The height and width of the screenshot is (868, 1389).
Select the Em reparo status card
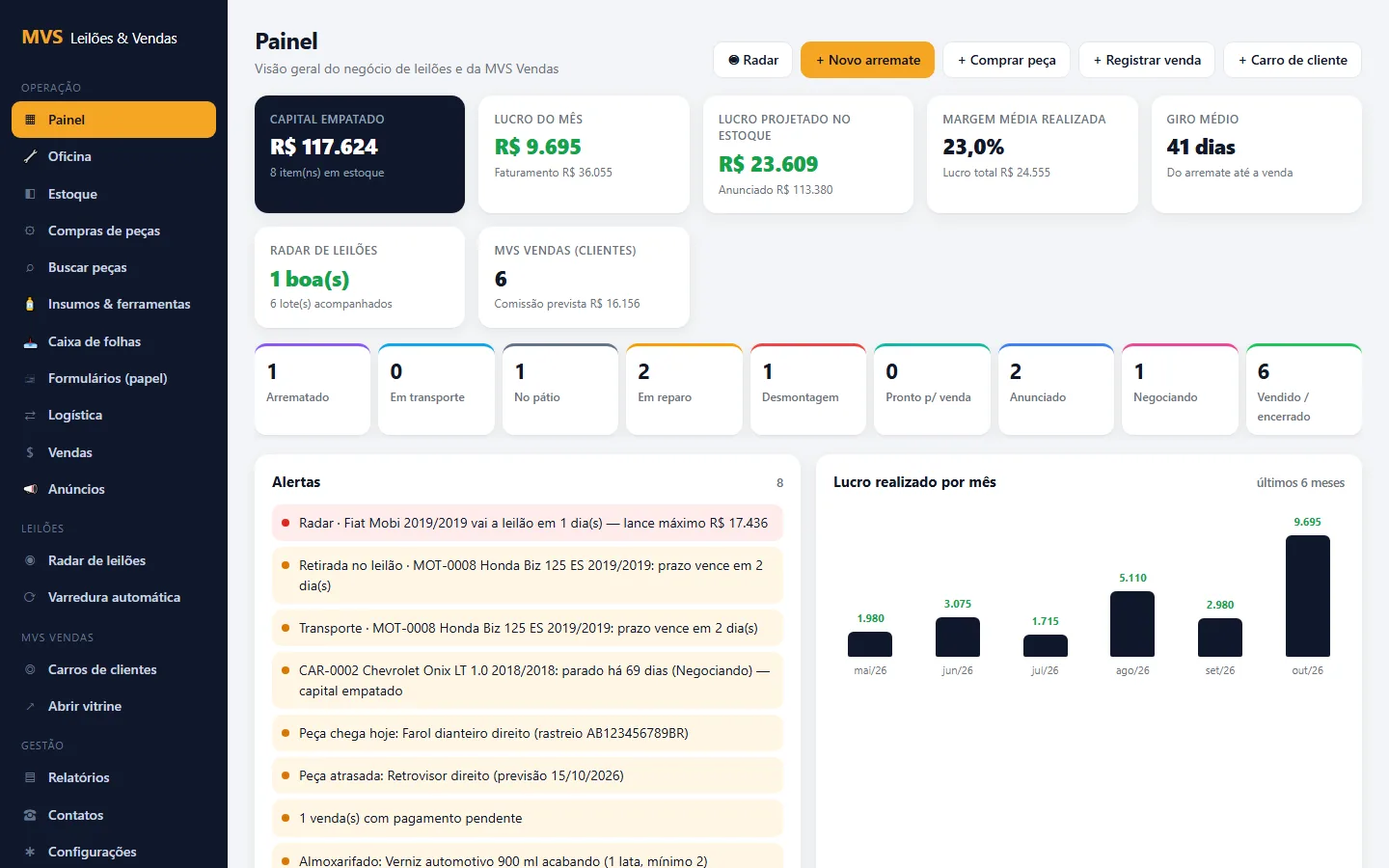pyautogui.click(x=684, y=390)
